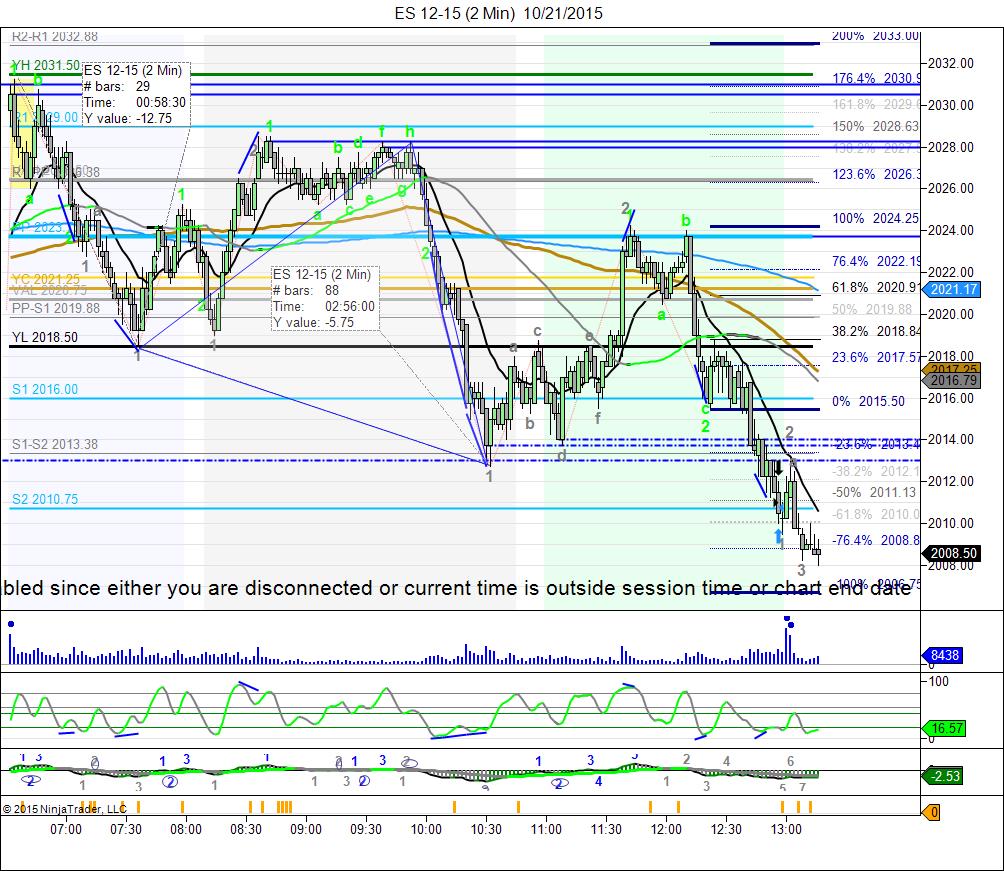Click the 150% 2028.63 Fibonacci label
This screenshot has width=1004, height=871.
(875, 126)
